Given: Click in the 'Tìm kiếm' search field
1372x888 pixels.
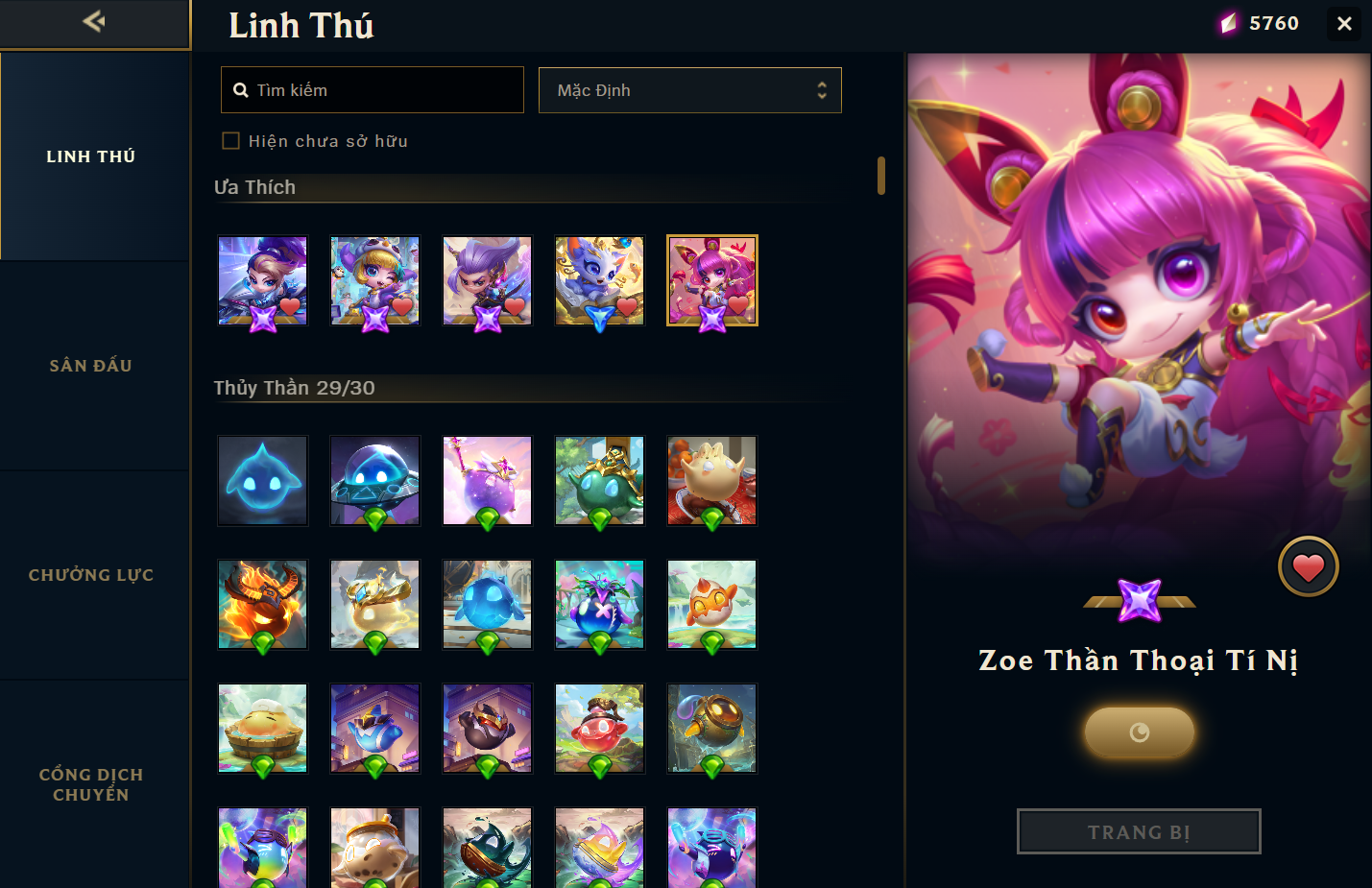Looking at the screenshot, I should (x=373, y=90).
